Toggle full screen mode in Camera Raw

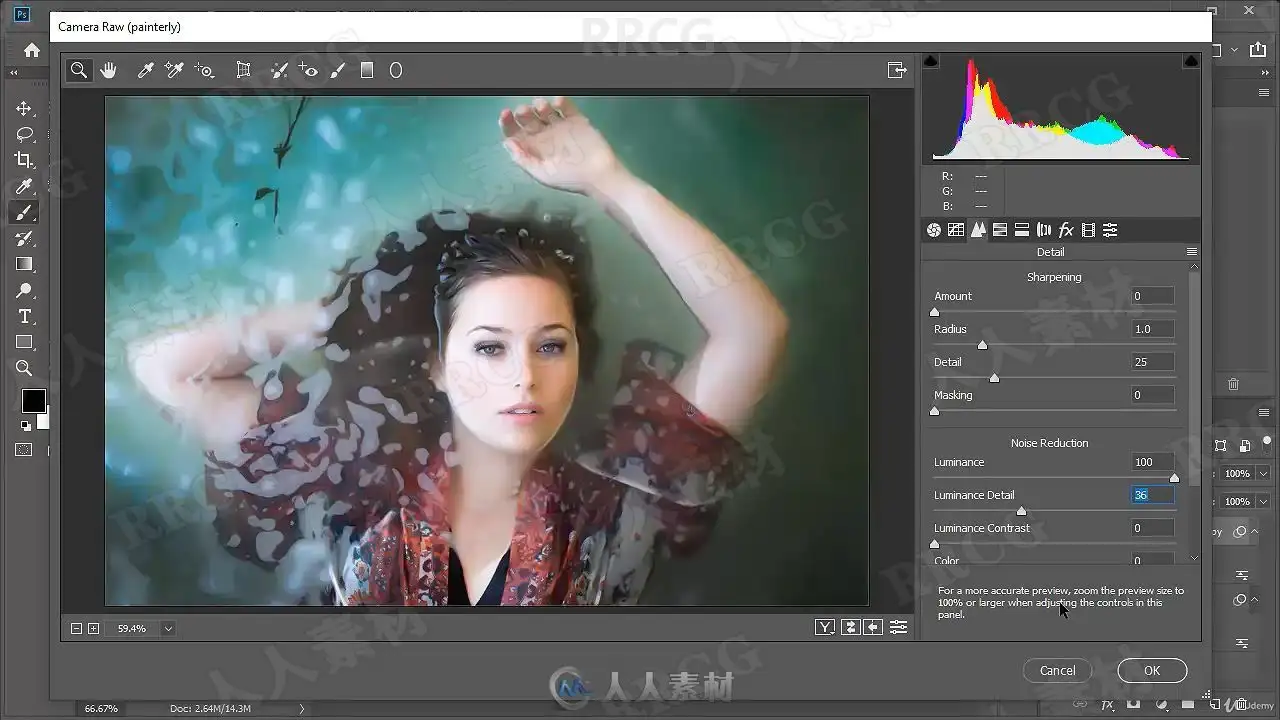(x=897, y=70)
